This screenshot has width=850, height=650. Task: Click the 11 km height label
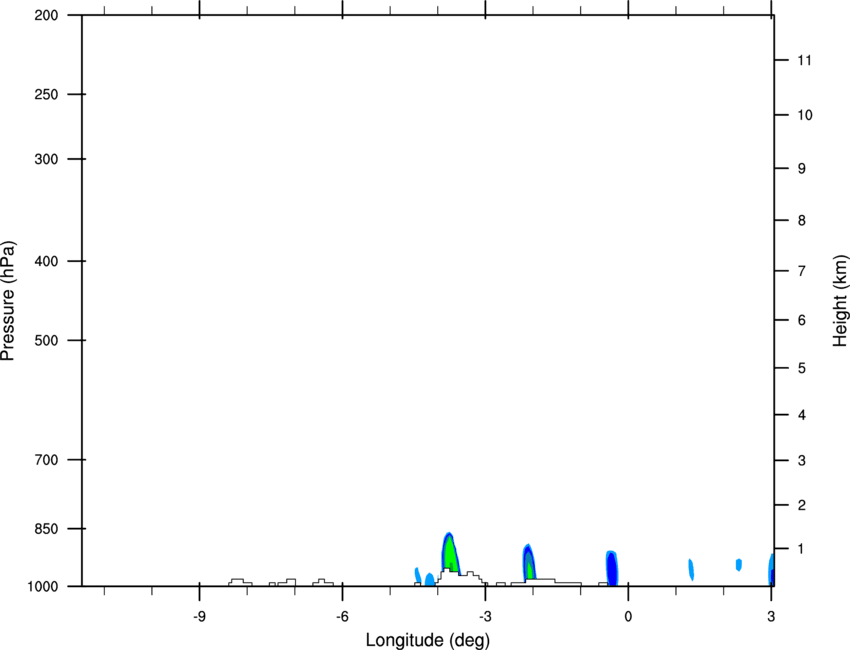click(804, 60)
